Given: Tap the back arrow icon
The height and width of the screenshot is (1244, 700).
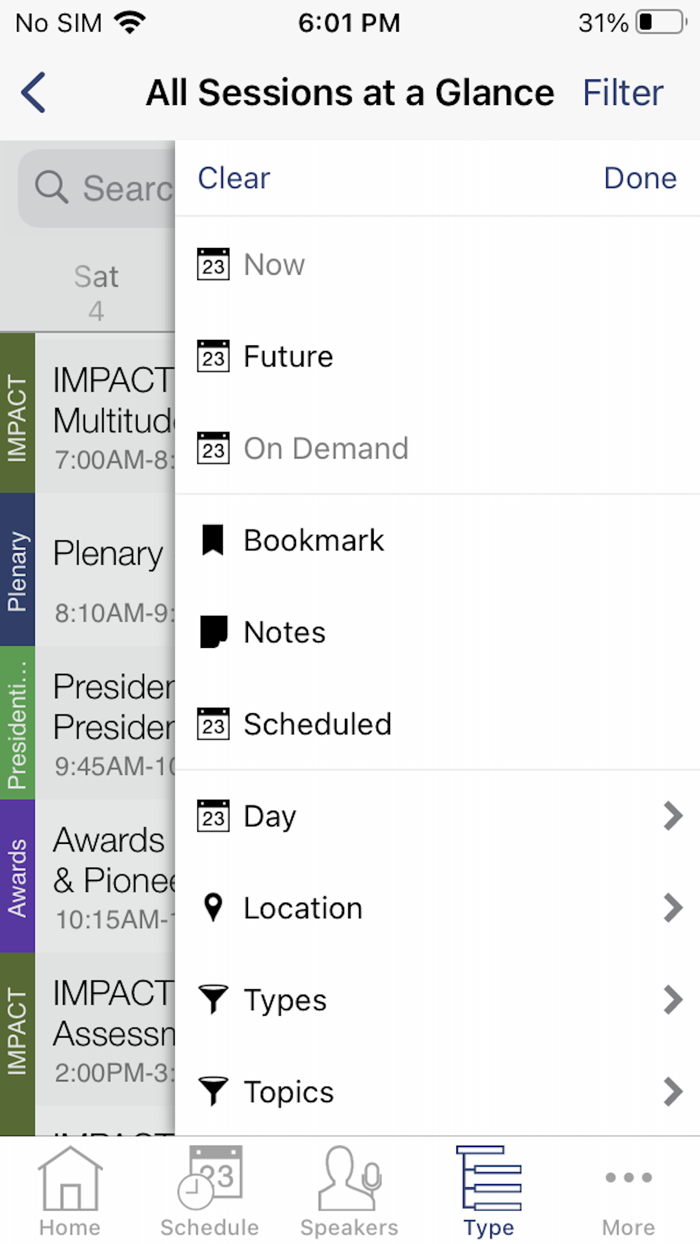Looking at the screenshot, I should tap(33, 93).
